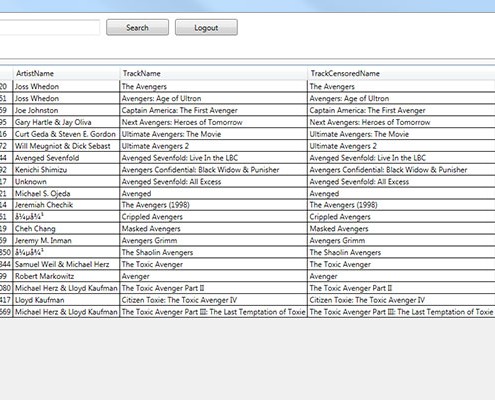Select TrackName cell 'The Shaolin Avengers'
The height and width of the screenshot is (400, 495).
point(213,252)
